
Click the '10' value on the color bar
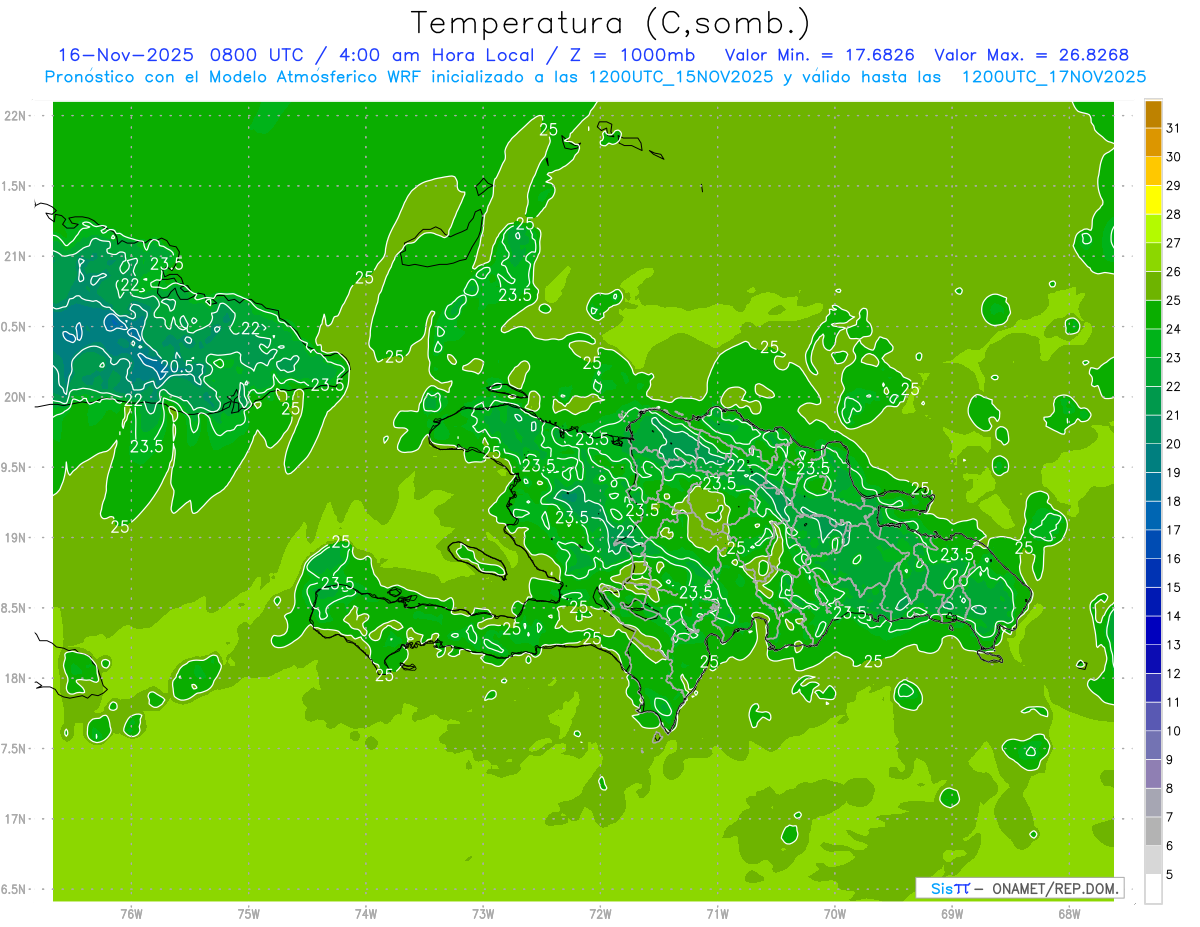[x=1174, y=731]
